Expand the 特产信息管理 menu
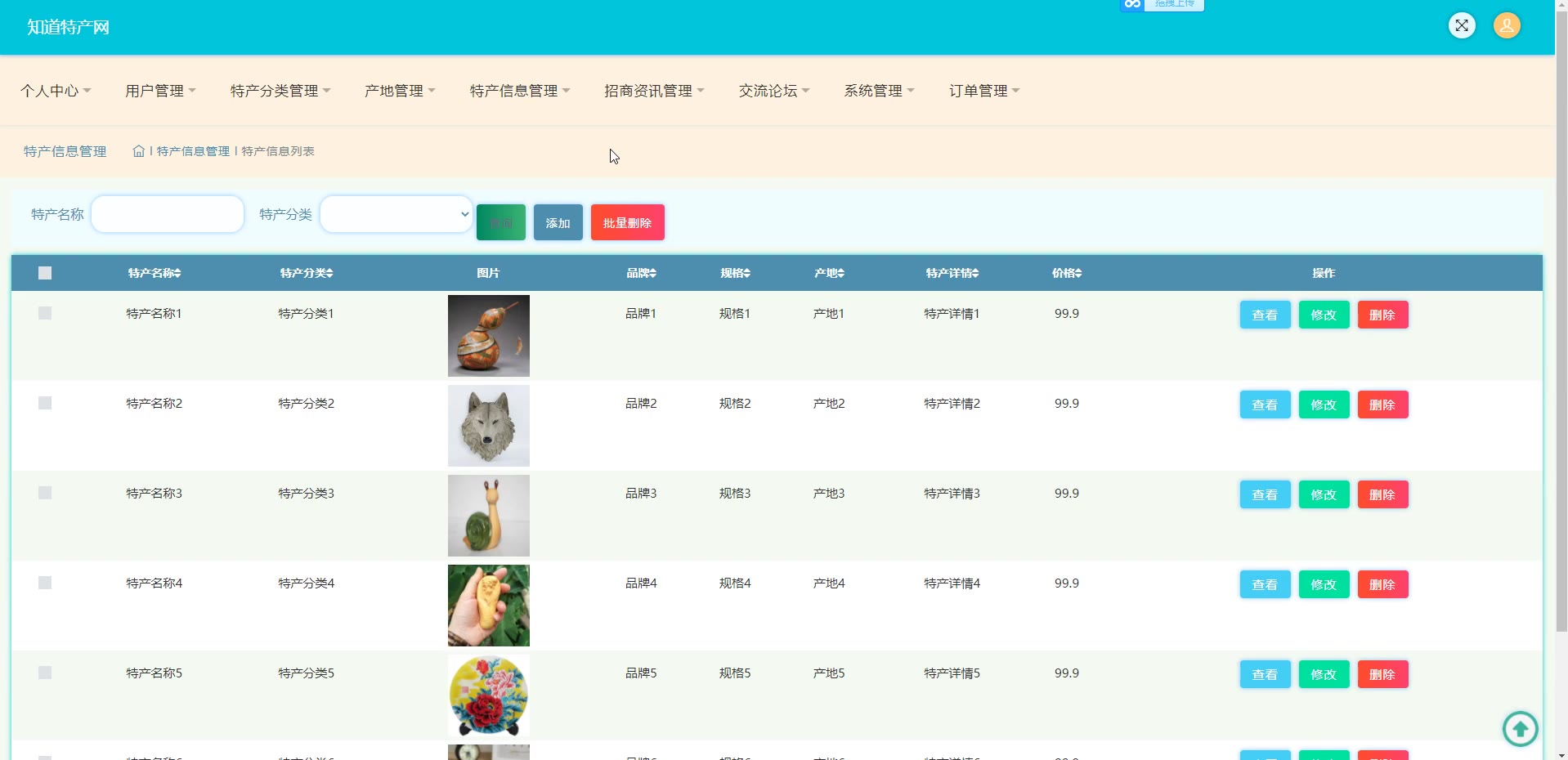Screen dimensions: 1568x760 pos(520,91)
